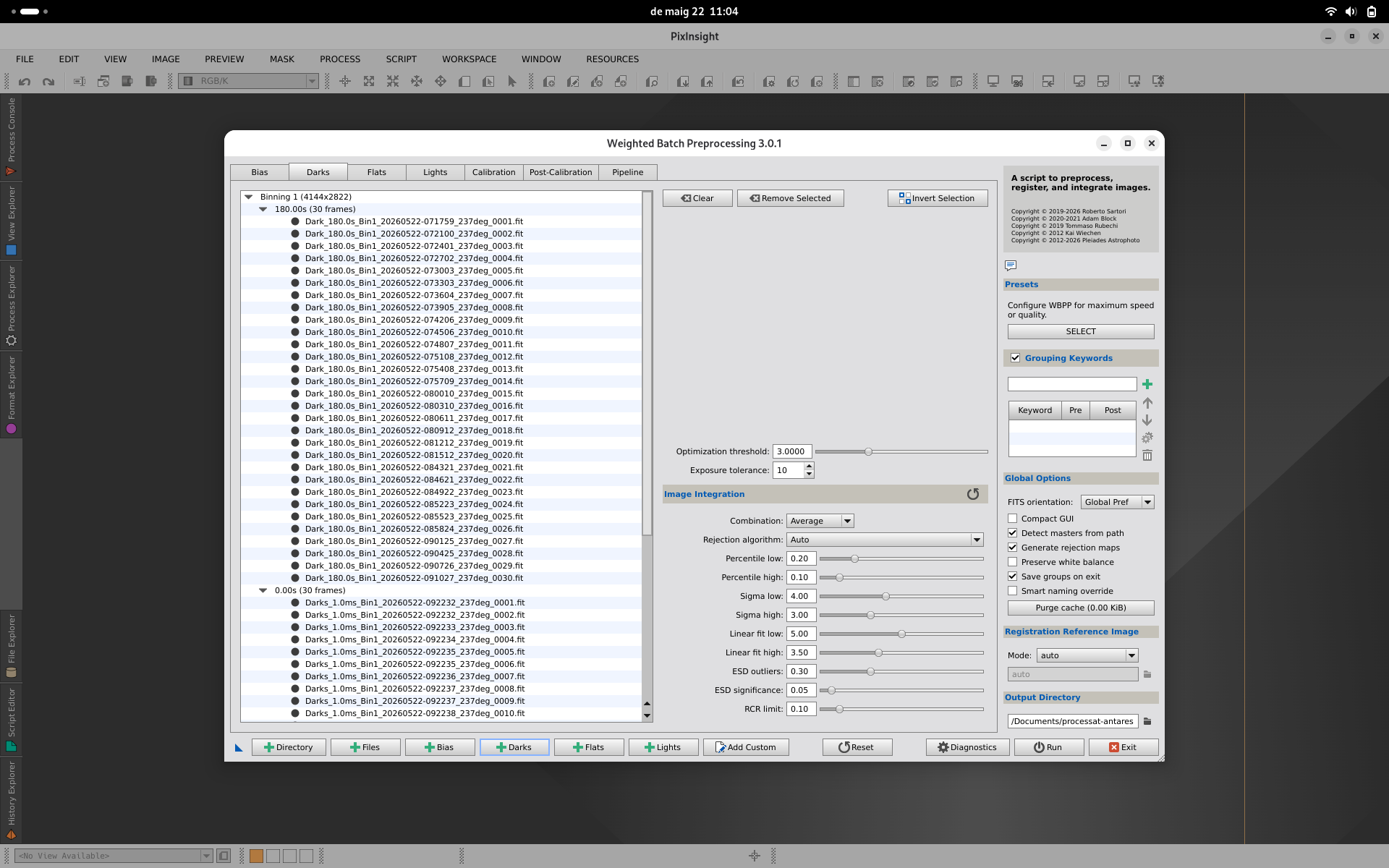
Task: Switch to the Pipeline tab
Action: click(x=628, y=172)
